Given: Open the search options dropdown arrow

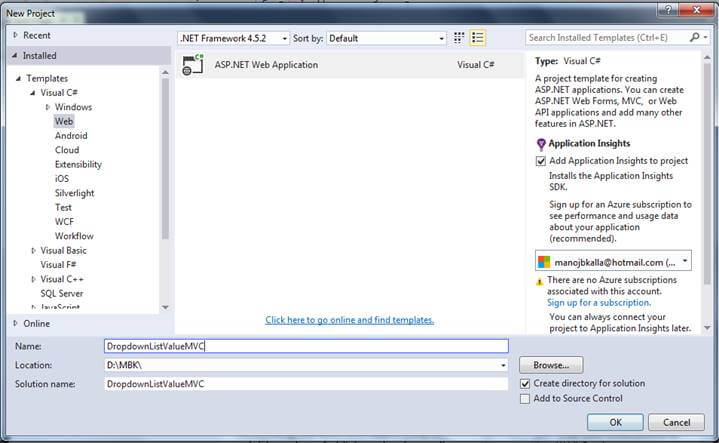Looking at the screenshot, I should [705, 37].
